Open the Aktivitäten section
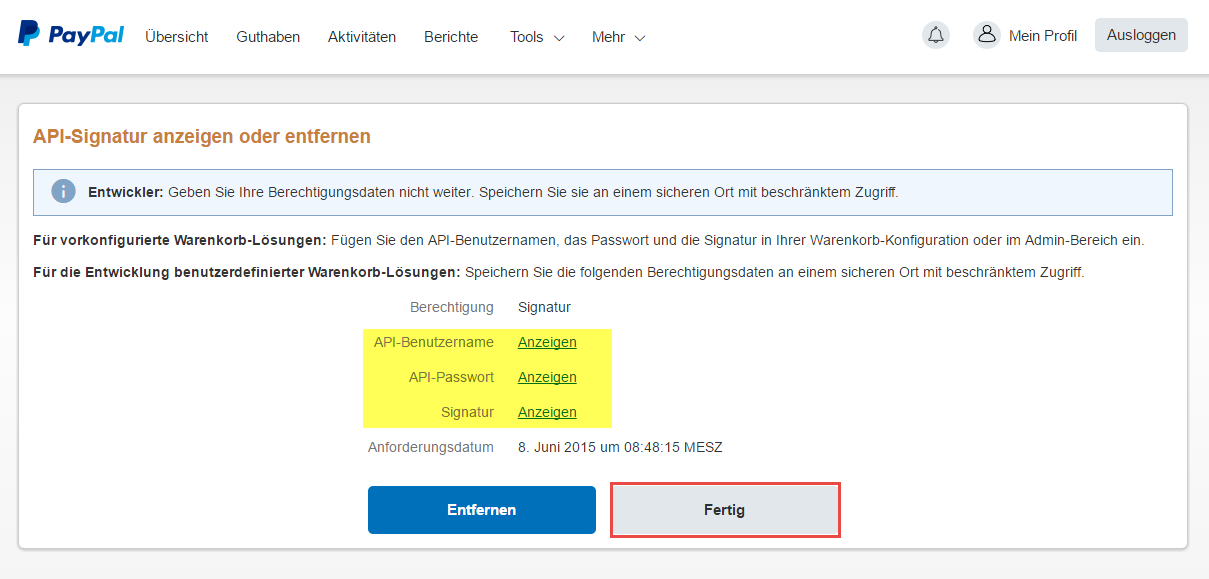The image size is (1209, 579). click(362, 37)
